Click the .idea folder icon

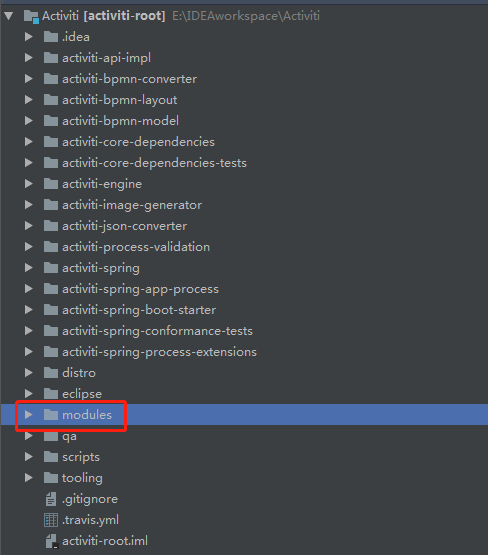pos(51,36)
